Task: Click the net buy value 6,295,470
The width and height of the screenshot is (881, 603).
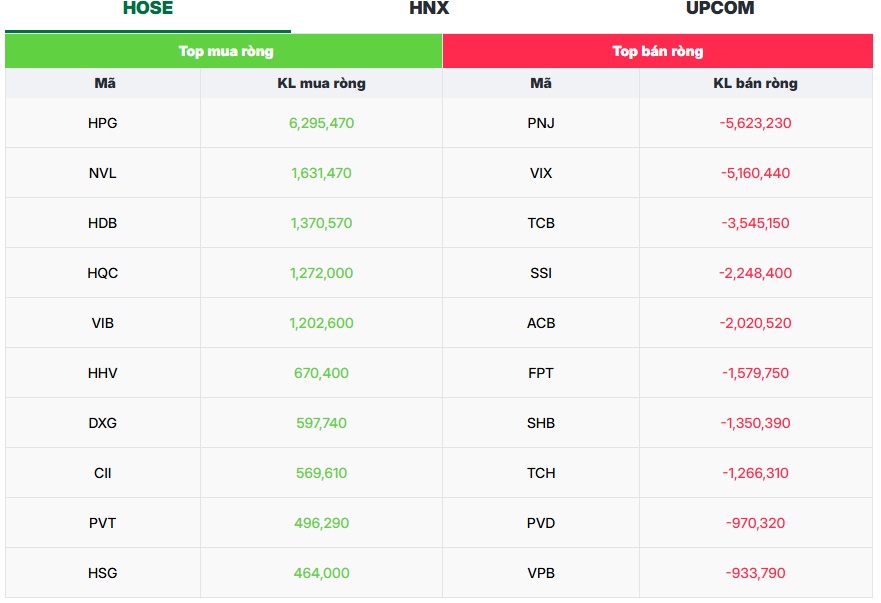Action: click(321, 123)
